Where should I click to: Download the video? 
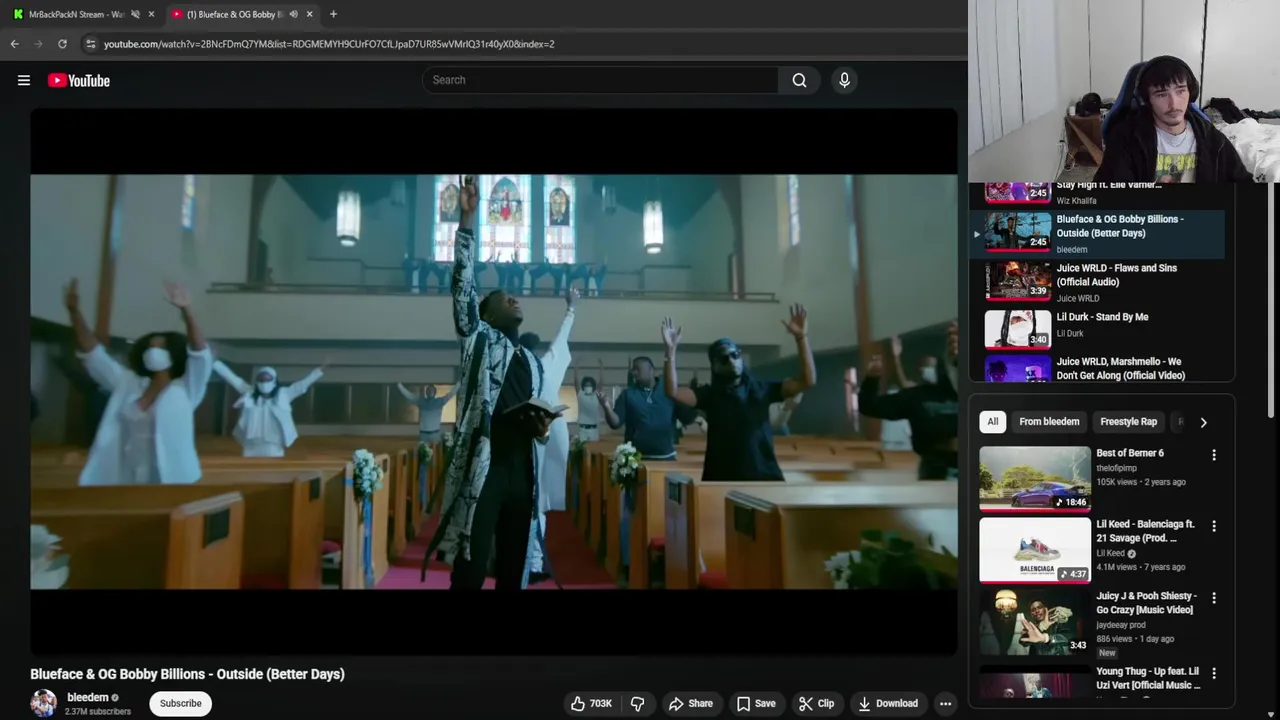[888, 703]
